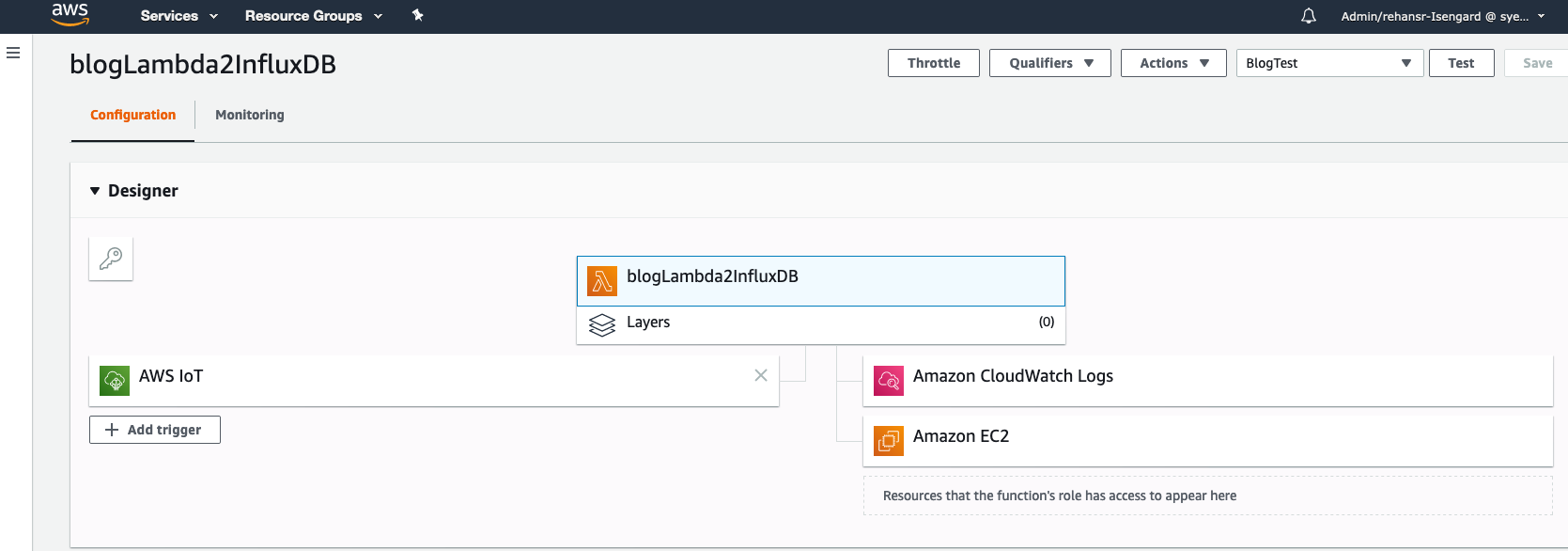This screenshot has width=1568, height=551.
Task: Run the Test button
Action: [1460, 63]
